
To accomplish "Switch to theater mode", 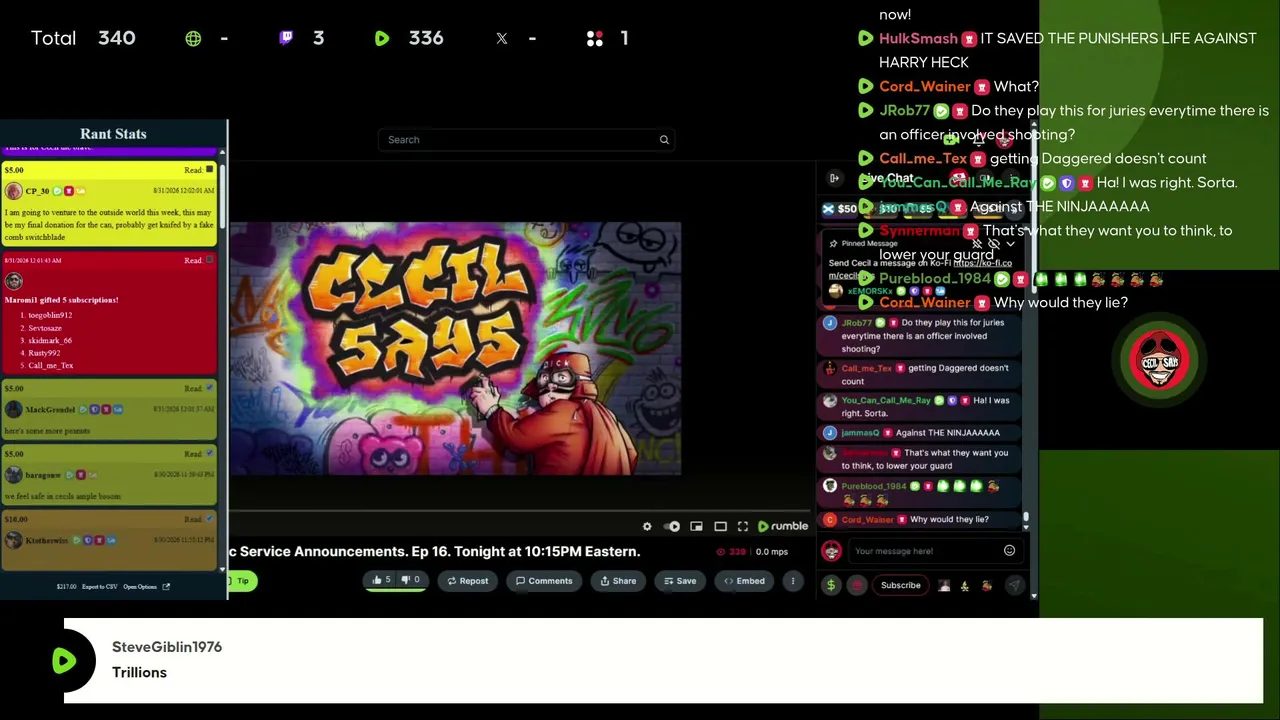I will point(720,526).
